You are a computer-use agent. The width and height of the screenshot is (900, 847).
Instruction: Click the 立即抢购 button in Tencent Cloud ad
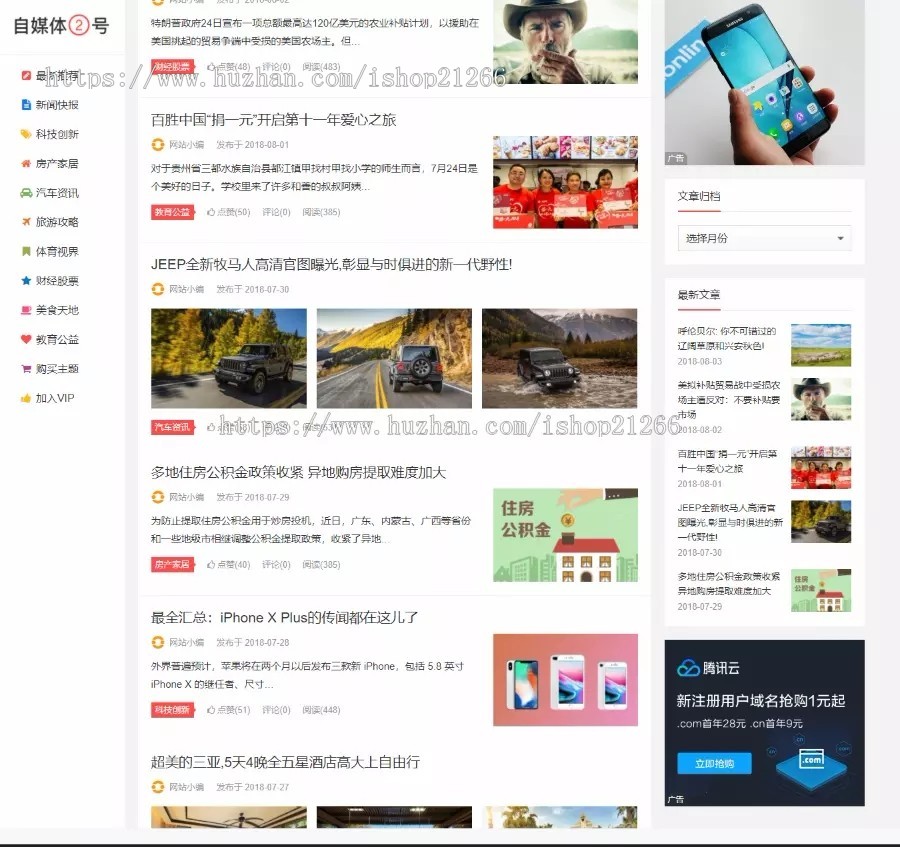pyautogui.click(x=716, y=764)
